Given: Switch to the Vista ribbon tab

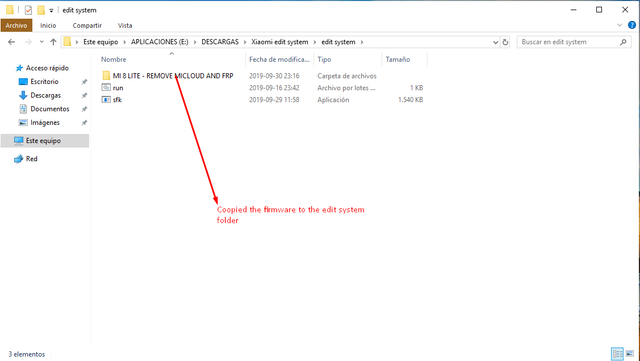Looking at the screenshot, I should [125, 25].
